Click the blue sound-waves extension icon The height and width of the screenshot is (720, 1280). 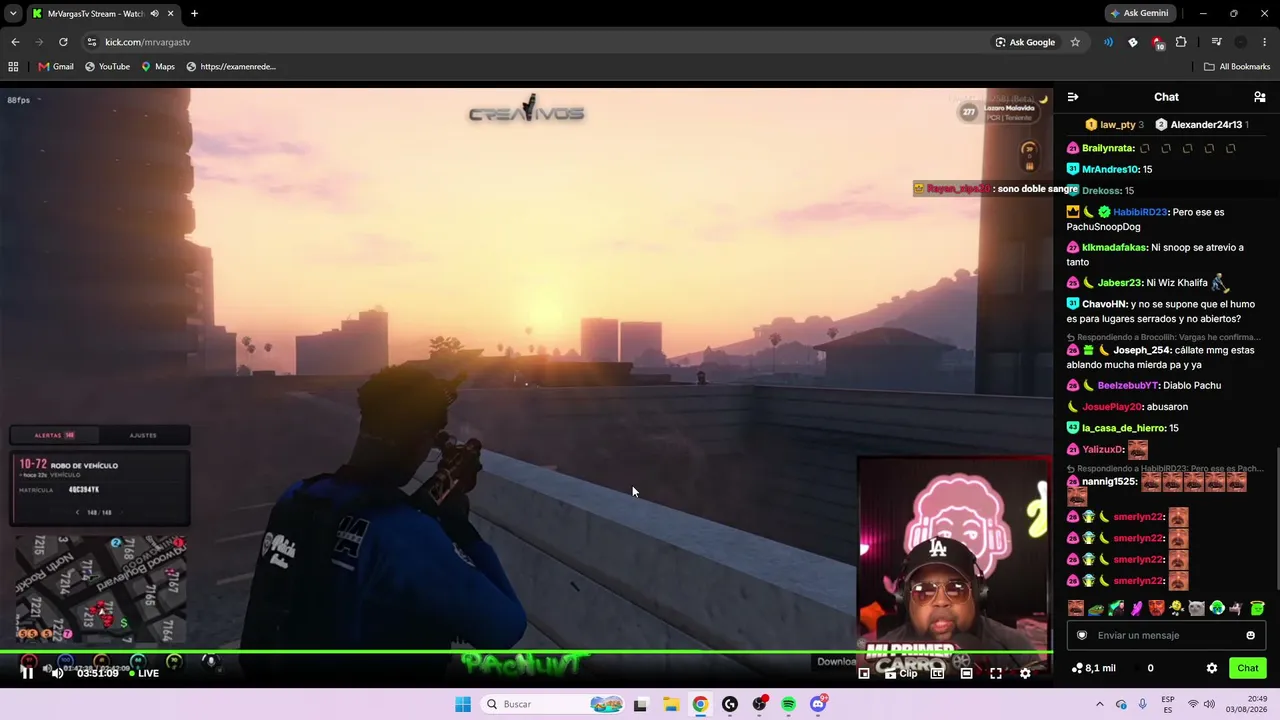pos(1108,42)
